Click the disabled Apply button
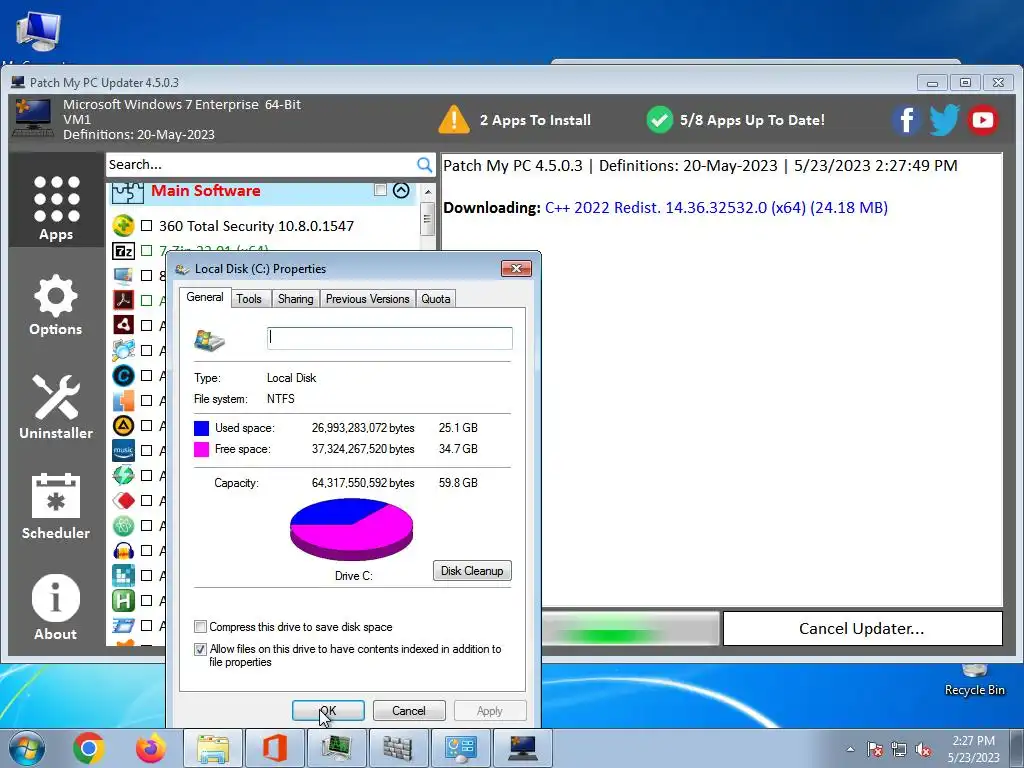The image size is (1024, 768). click(490, 711)
